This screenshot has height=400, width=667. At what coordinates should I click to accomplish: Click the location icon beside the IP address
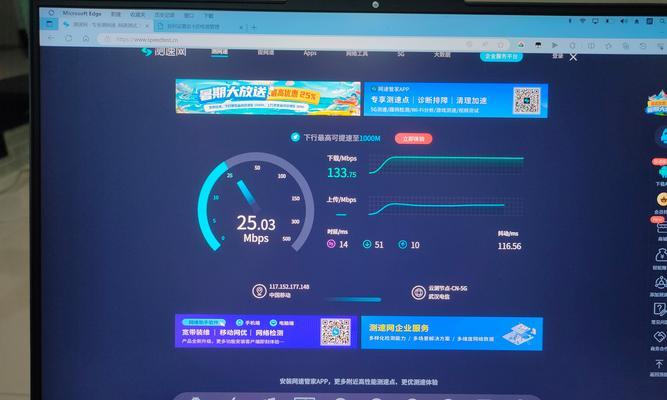(259, 291)
